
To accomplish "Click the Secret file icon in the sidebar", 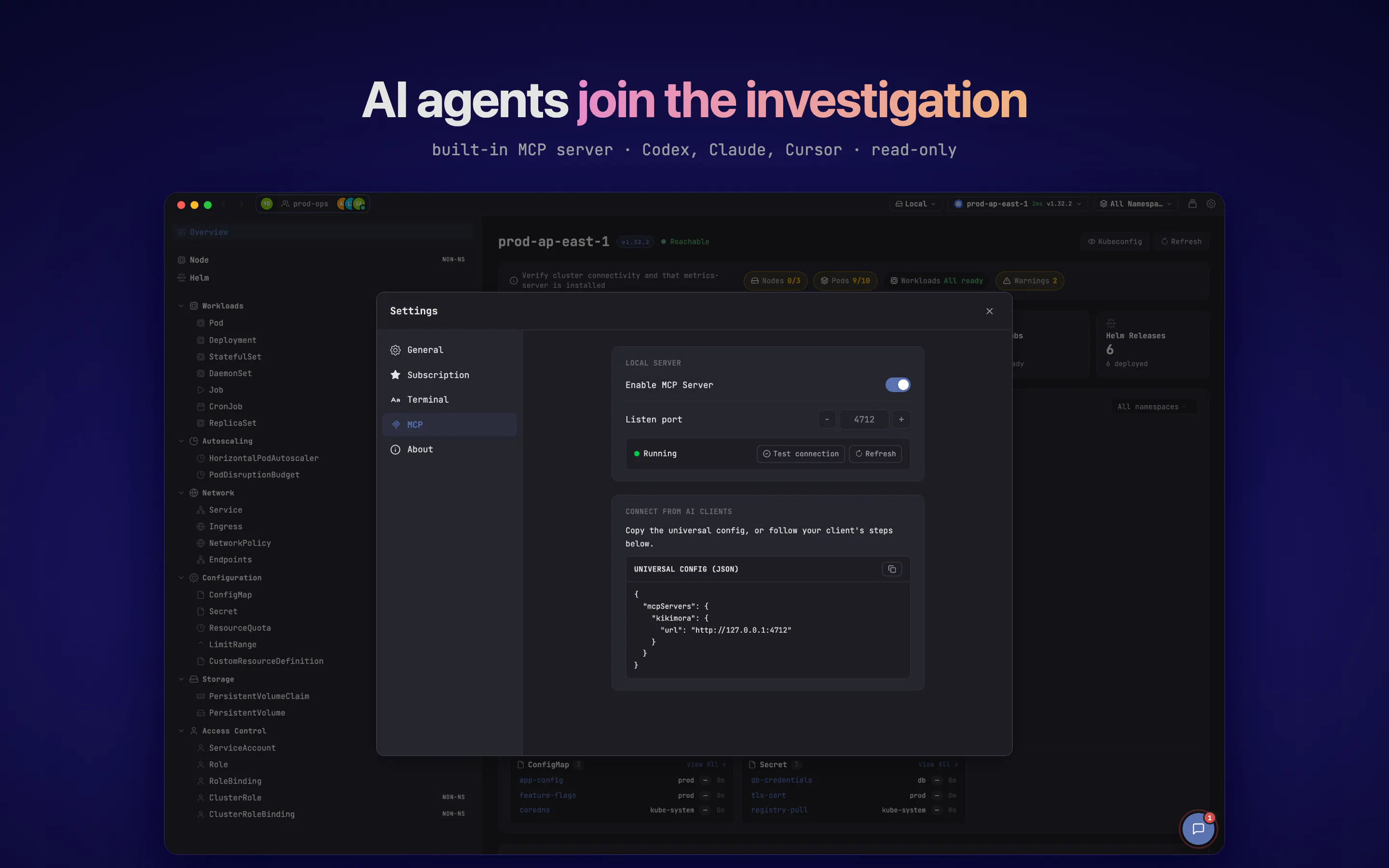I will (x=201, y=611).
